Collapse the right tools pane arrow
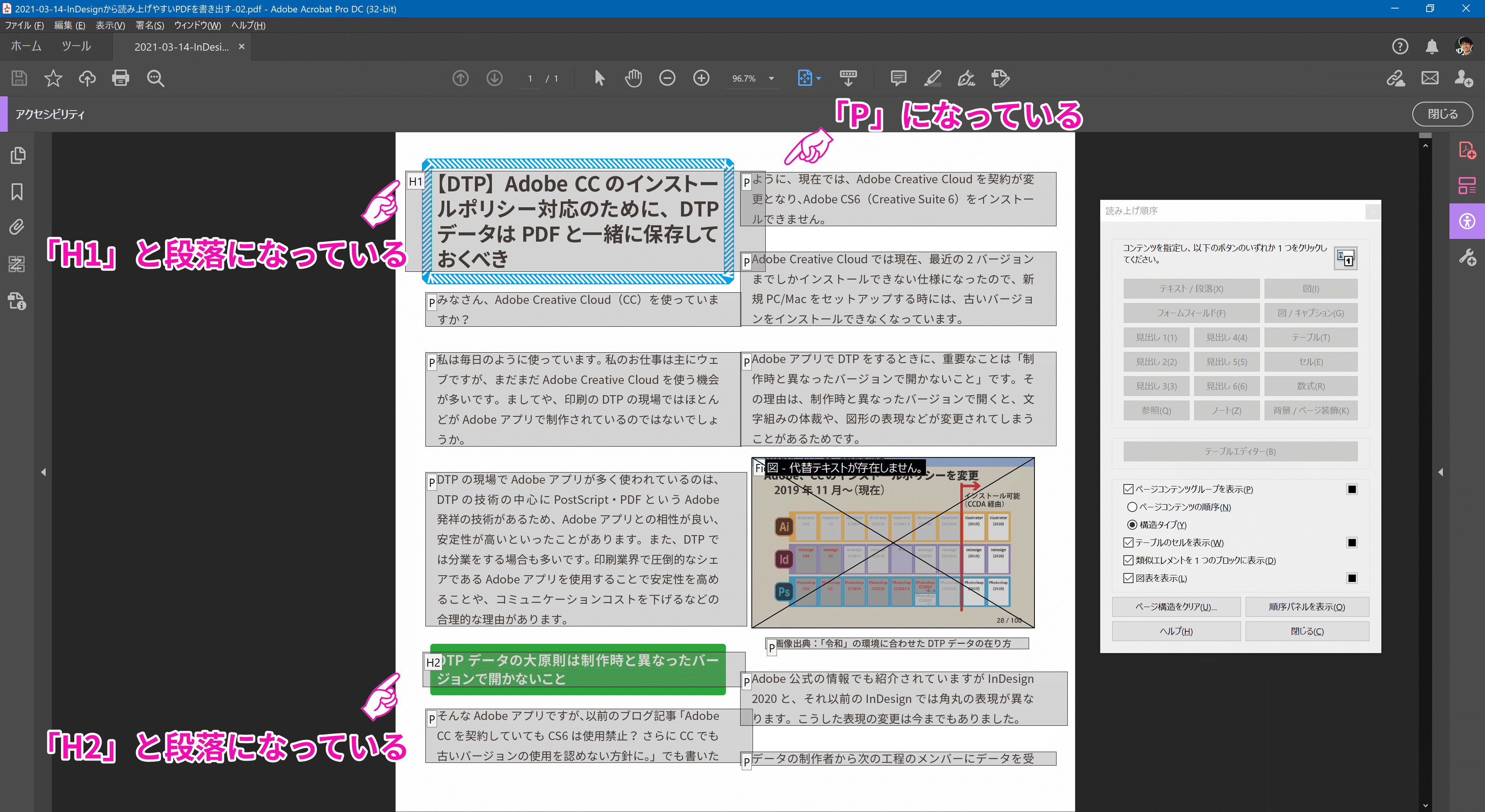 coord(1440,472)
